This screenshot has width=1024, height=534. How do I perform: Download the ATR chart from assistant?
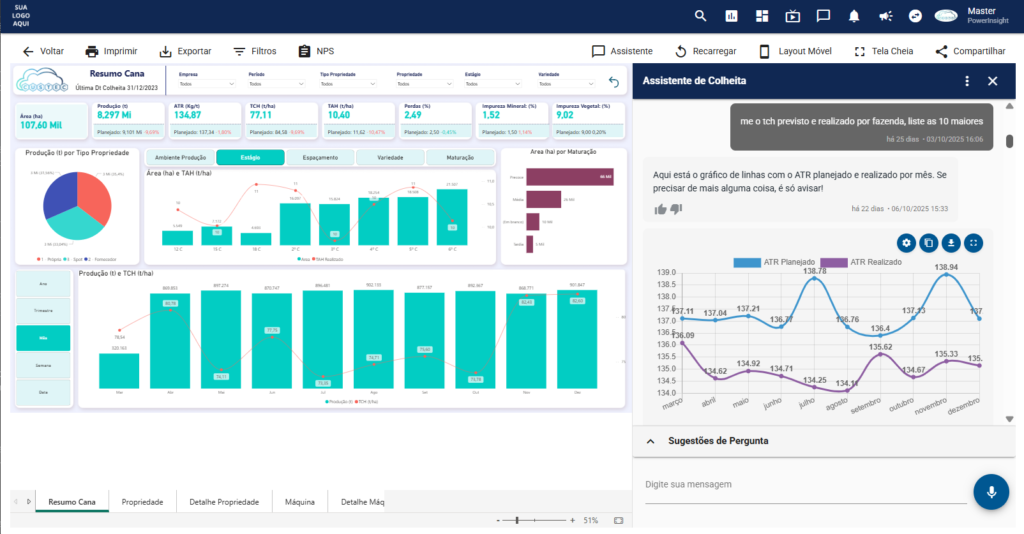click(x=951, y=243)
